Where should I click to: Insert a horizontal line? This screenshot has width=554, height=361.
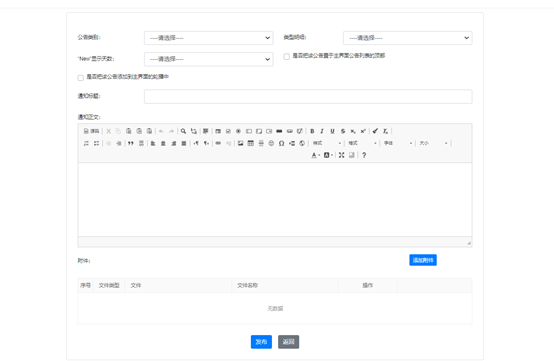(261, 143)
